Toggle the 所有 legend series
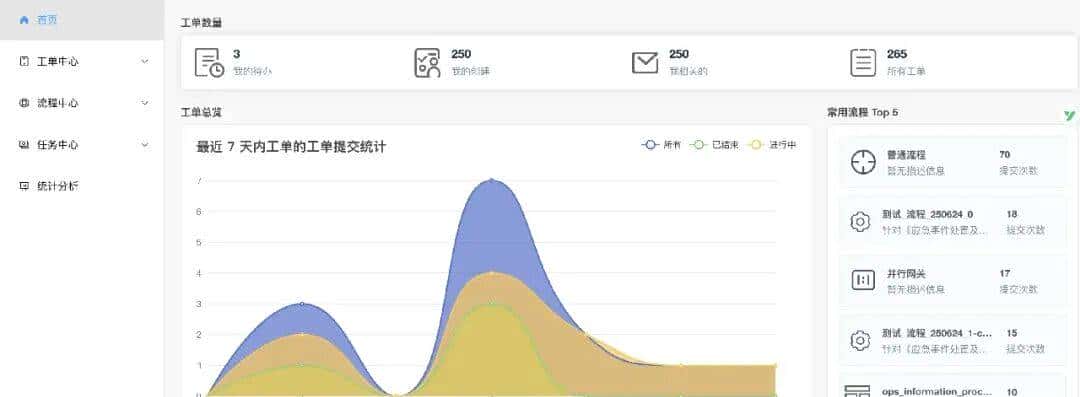 [661, 145]
